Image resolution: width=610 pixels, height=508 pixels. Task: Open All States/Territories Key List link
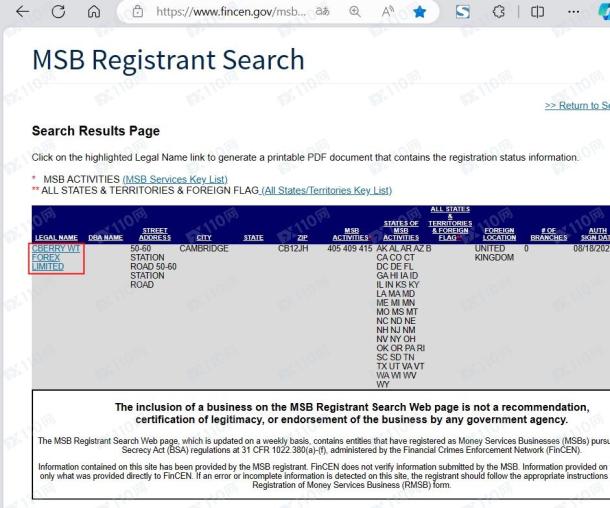click(x=327, y=191)
